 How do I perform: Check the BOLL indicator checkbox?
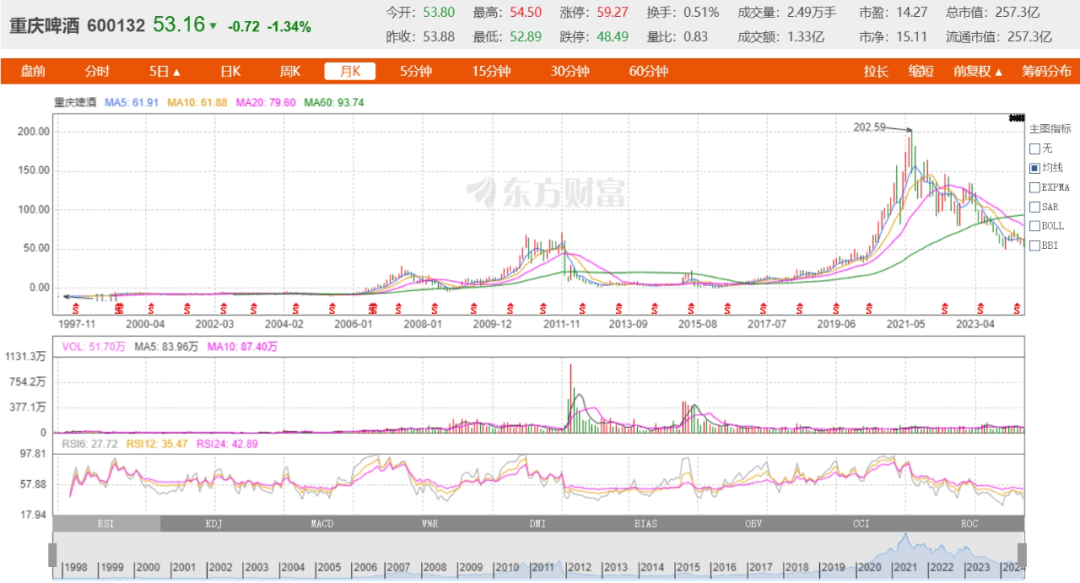[x=1034, y=226]
